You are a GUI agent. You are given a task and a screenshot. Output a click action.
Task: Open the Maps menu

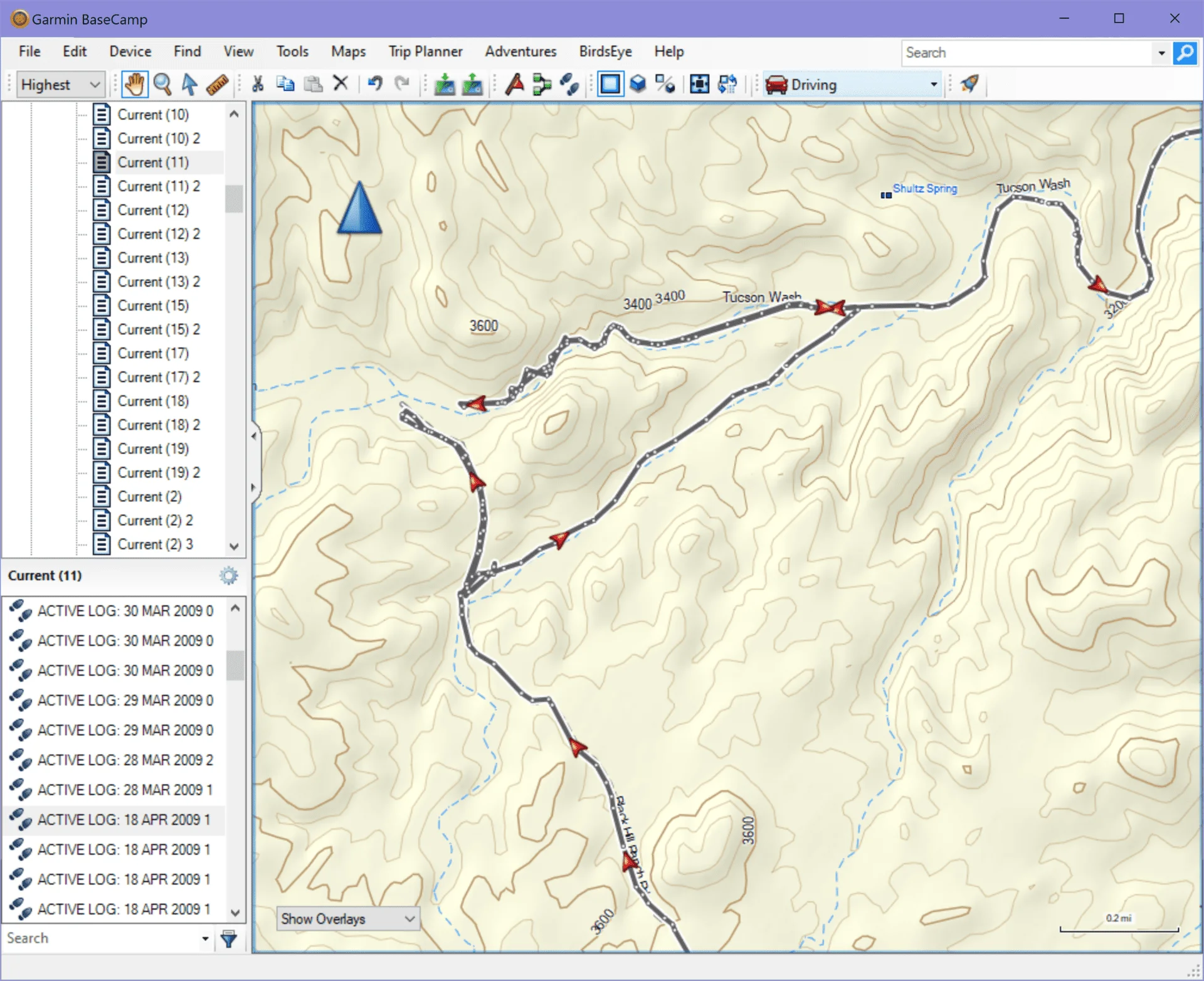(348, 51)
